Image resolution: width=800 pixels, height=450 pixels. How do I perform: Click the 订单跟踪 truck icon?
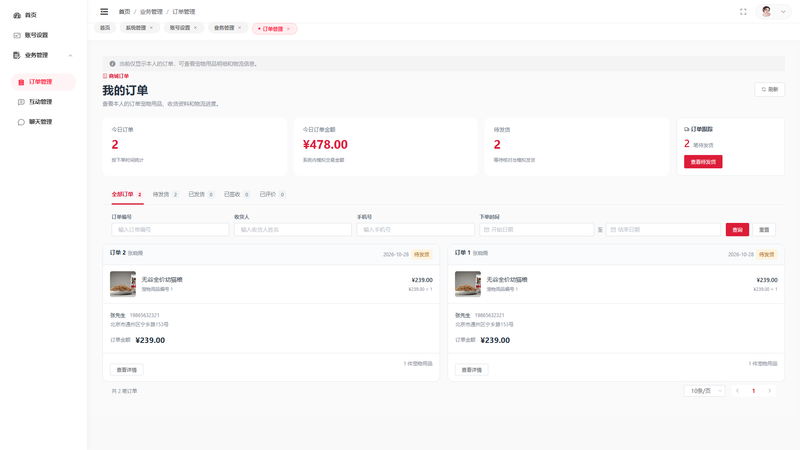(687, 130)
